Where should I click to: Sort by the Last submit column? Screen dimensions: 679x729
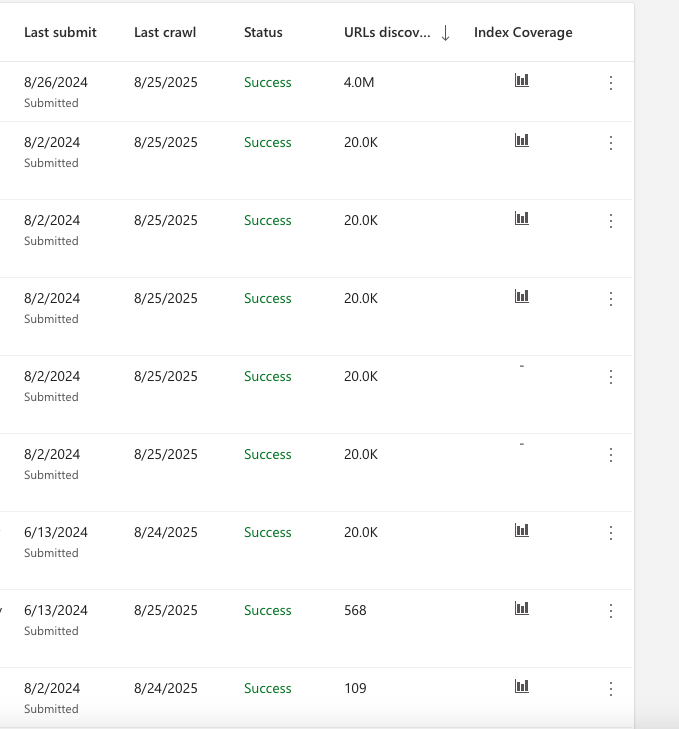click(60, 32)
